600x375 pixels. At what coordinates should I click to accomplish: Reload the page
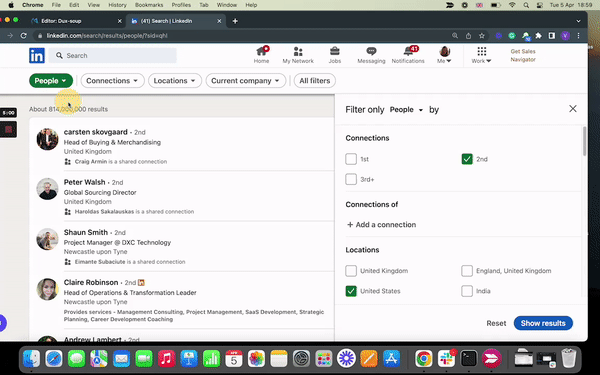24,36
